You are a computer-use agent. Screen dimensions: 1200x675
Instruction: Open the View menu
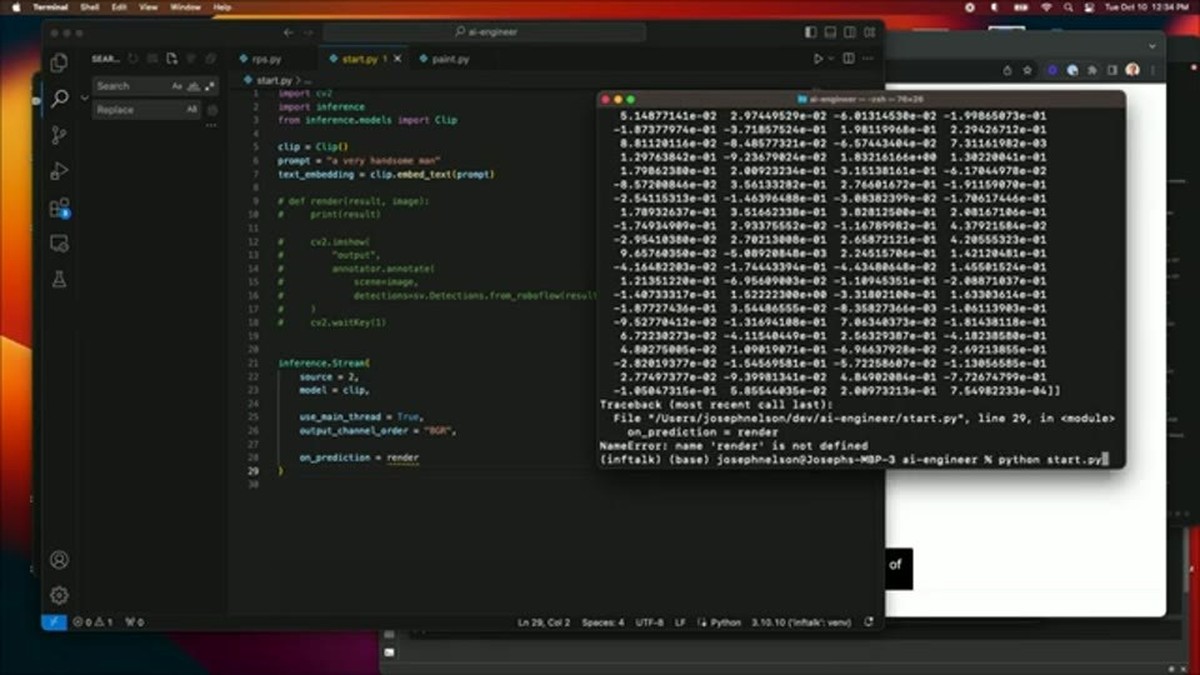pyautogui.click(x=148, y=7)
